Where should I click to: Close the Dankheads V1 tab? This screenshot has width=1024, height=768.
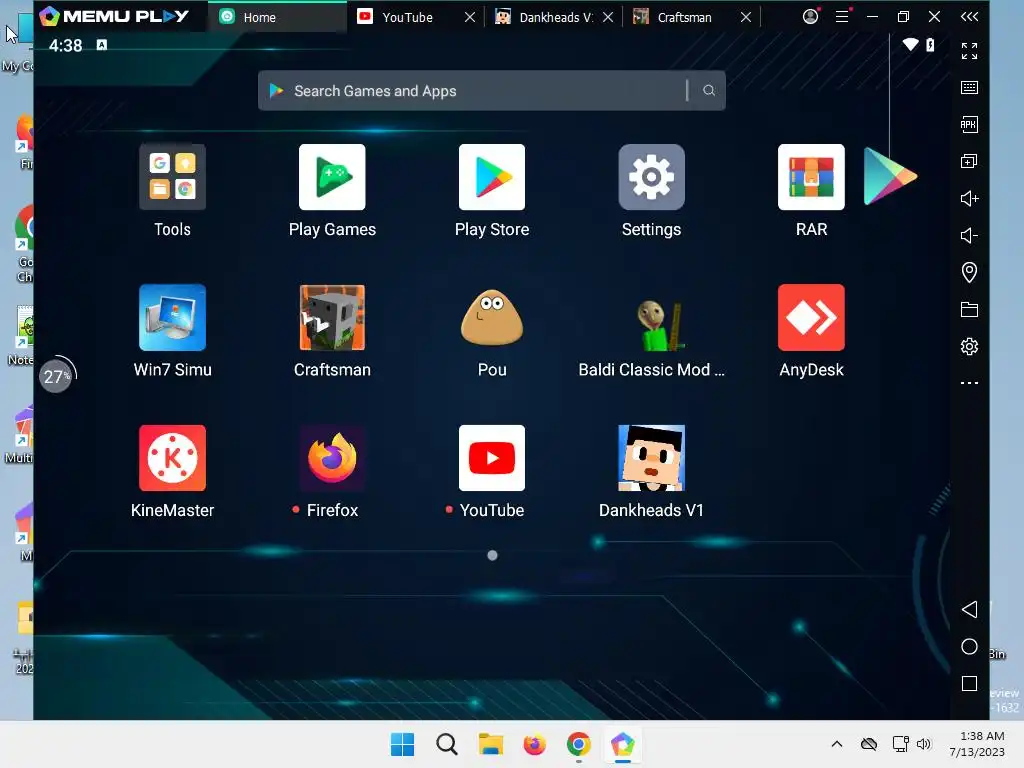pyautogui.click(x=608, y=17)
